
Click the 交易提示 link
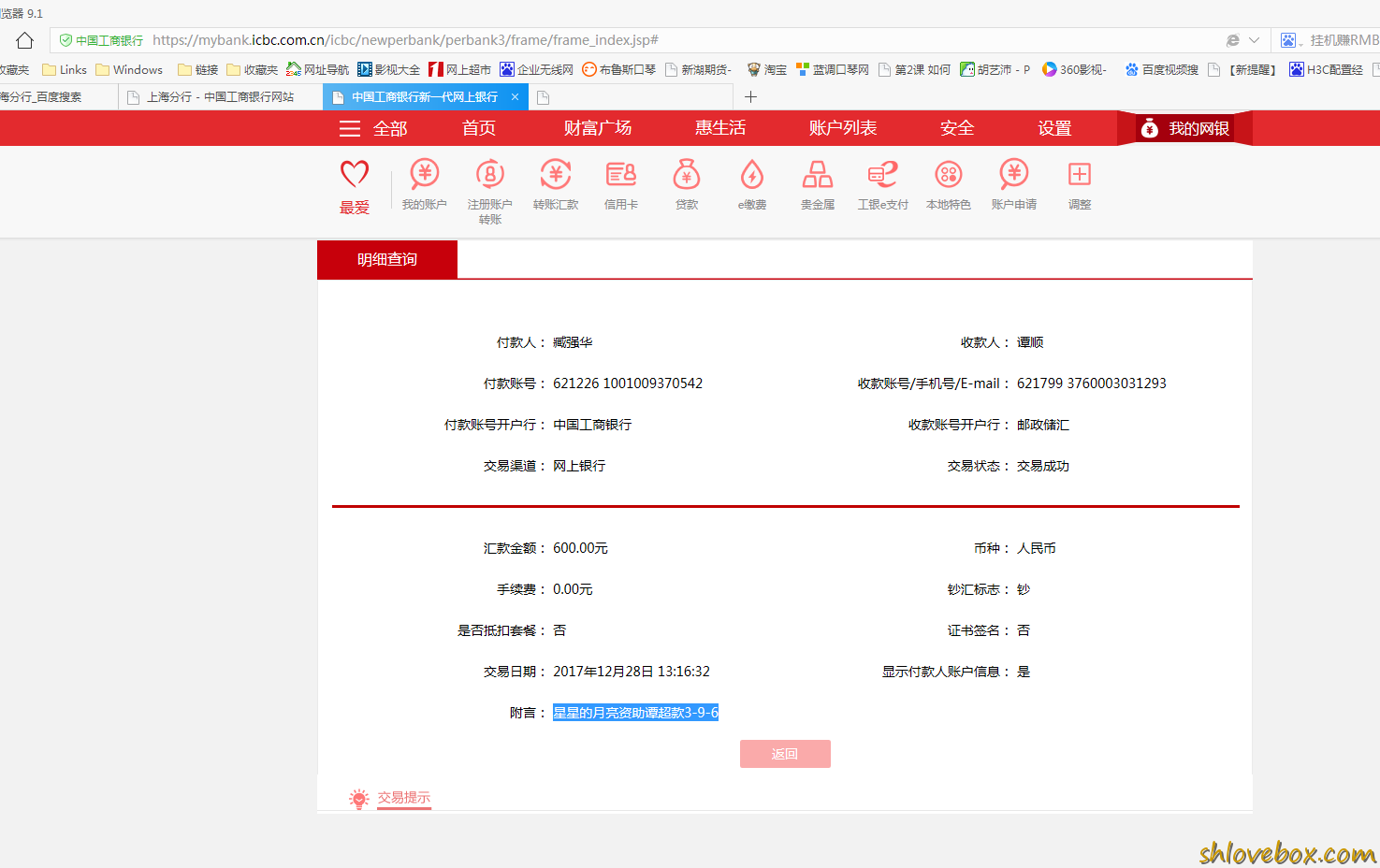coord(404,798)
